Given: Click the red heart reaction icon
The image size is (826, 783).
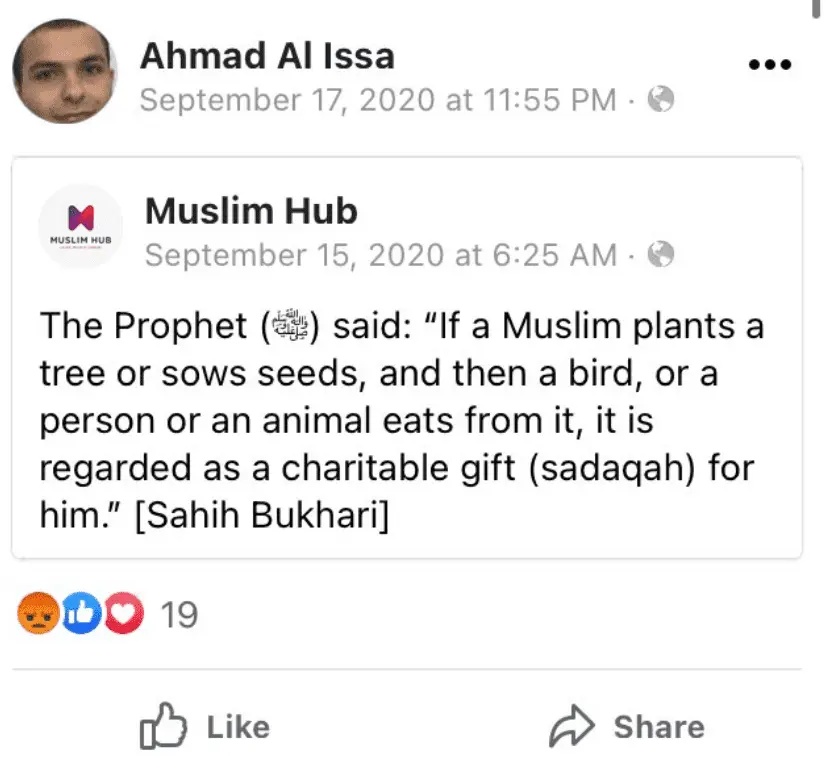Looking at the screenshot, I should [x=124, y=612].
